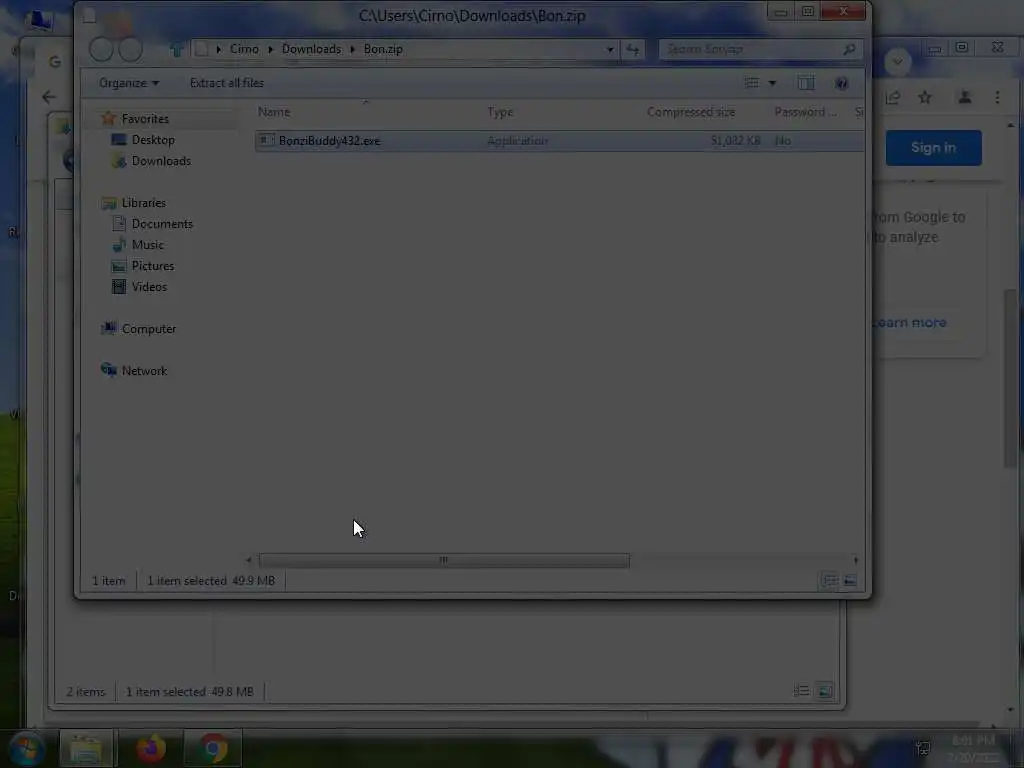Viewport: 1024px width, 768px height.
Task: Click the search magnifier icon
Action: tap(849, 49)
